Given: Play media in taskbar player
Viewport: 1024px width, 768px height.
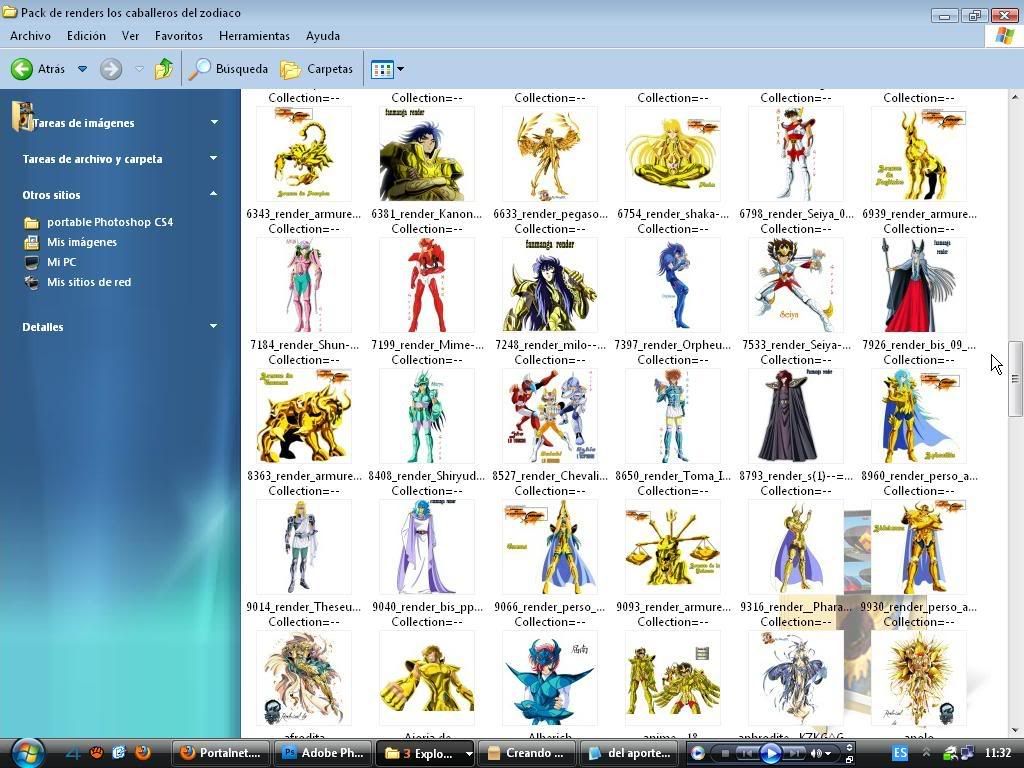Looking at the screenshot, I should 771,754.
